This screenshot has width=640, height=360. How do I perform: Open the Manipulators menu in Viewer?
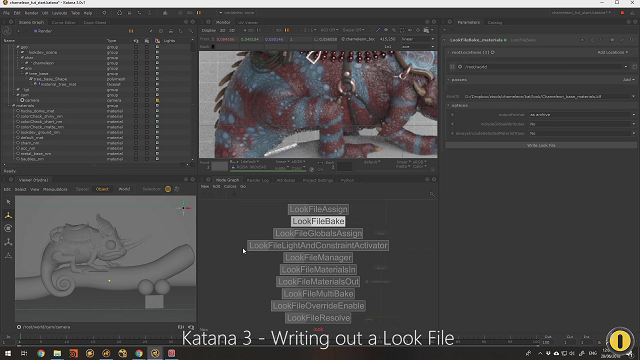point(55,189)
